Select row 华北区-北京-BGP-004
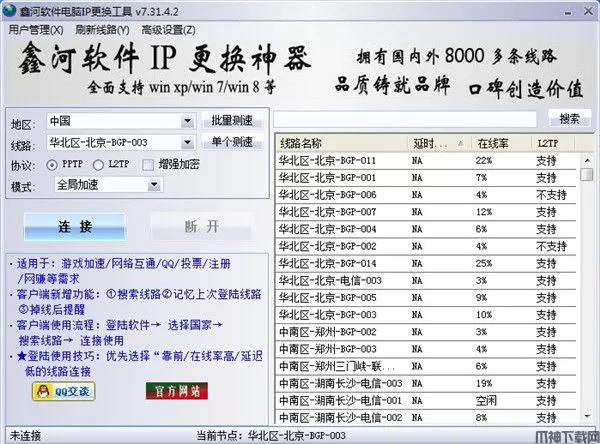 tap(426, 229)
